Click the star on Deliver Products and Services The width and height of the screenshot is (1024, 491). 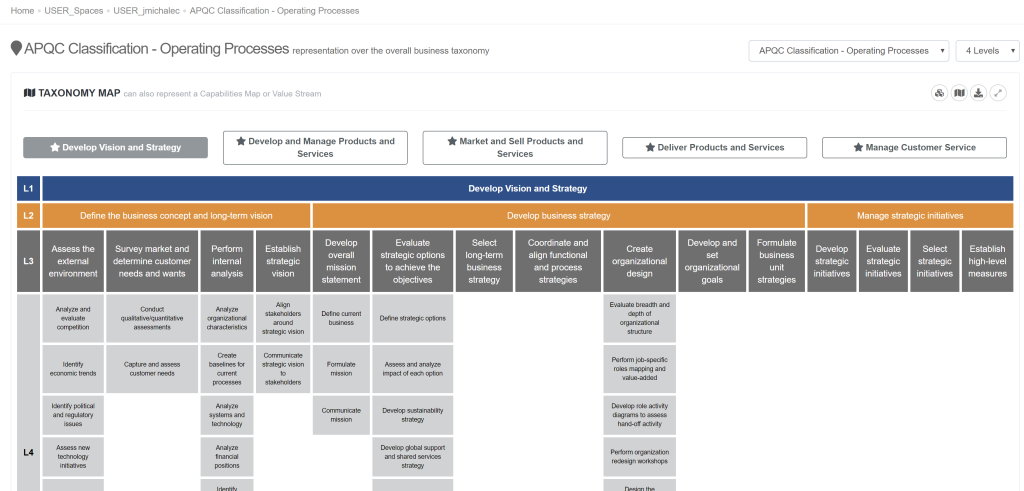(650, 148)
